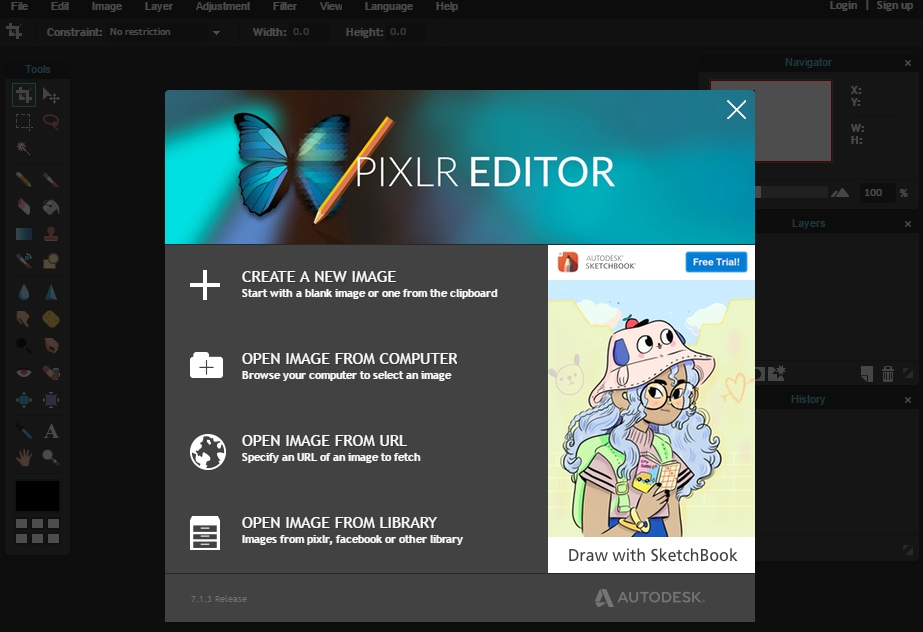This screenshot has width=923, height=632.
Task: Select the Move tool
Action: pyautogui.click(x=51, y=95)
